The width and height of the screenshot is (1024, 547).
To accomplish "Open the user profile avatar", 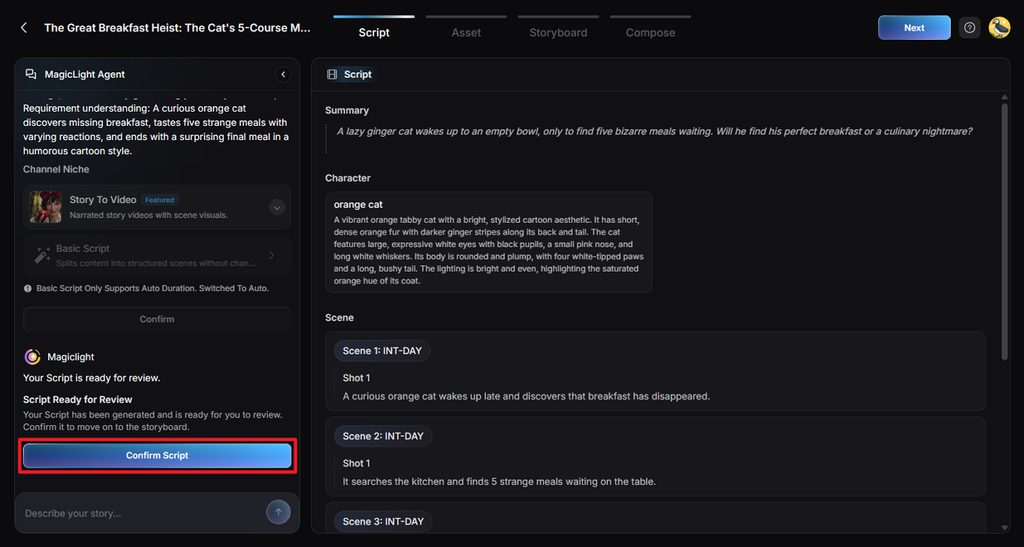I will coord(999,27).
